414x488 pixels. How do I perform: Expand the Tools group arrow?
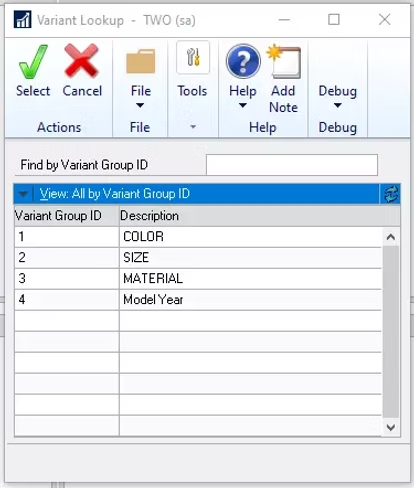tap(193, 127)
